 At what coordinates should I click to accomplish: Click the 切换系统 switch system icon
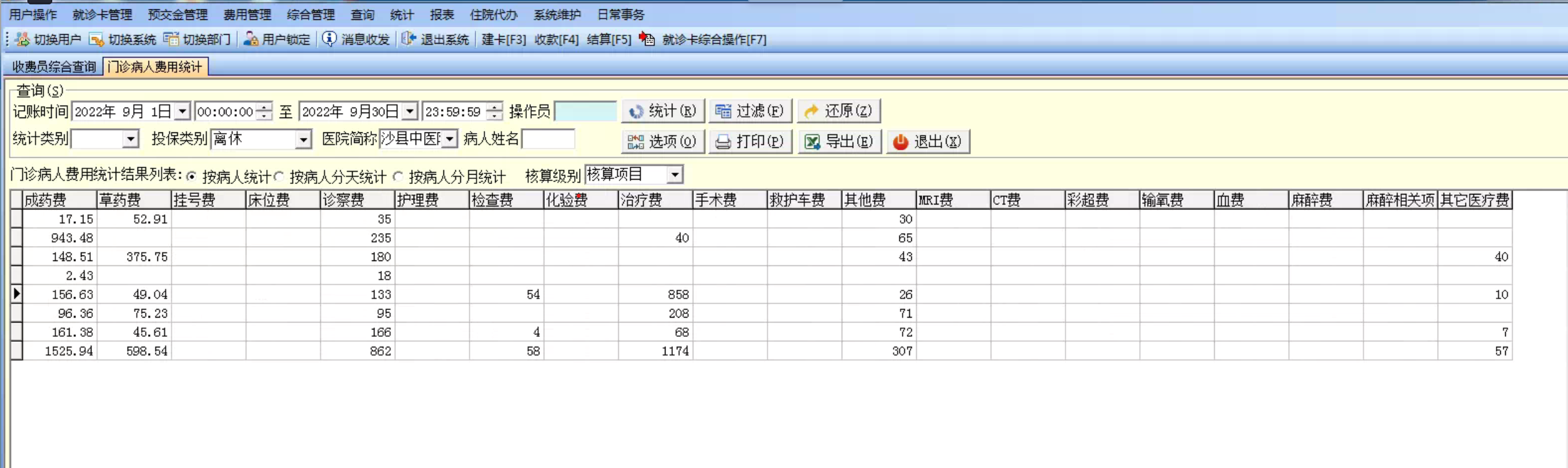pos(96,40)
